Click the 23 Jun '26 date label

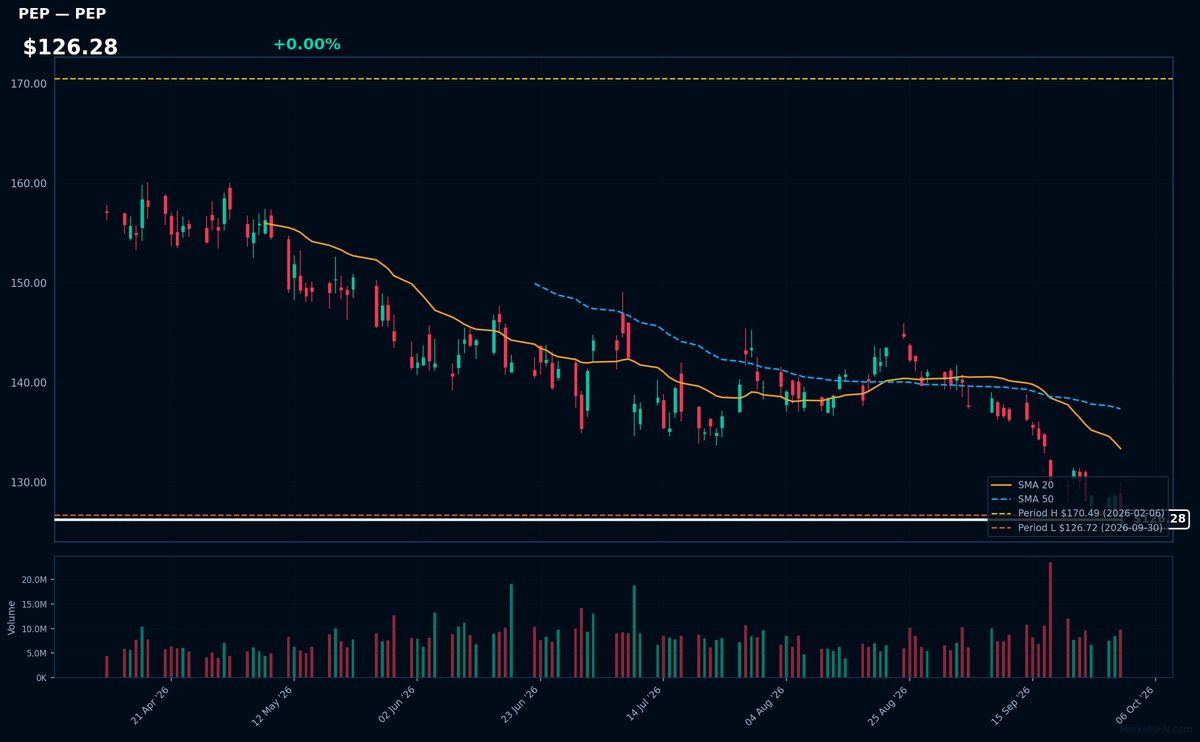(x=519, y=705)
